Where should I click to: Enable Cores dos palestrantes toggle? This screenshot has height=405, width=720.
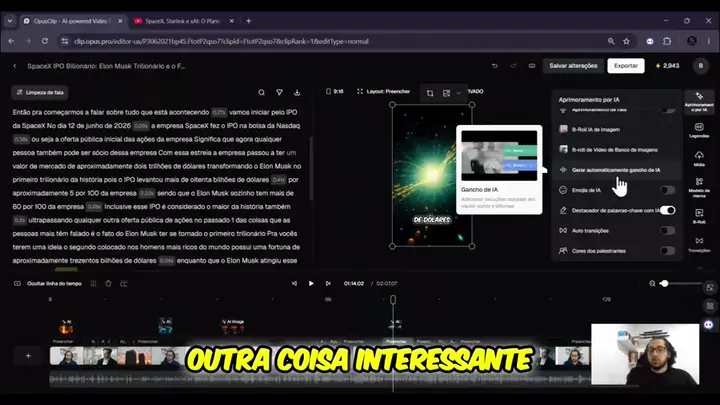click(x=667, y=251)
